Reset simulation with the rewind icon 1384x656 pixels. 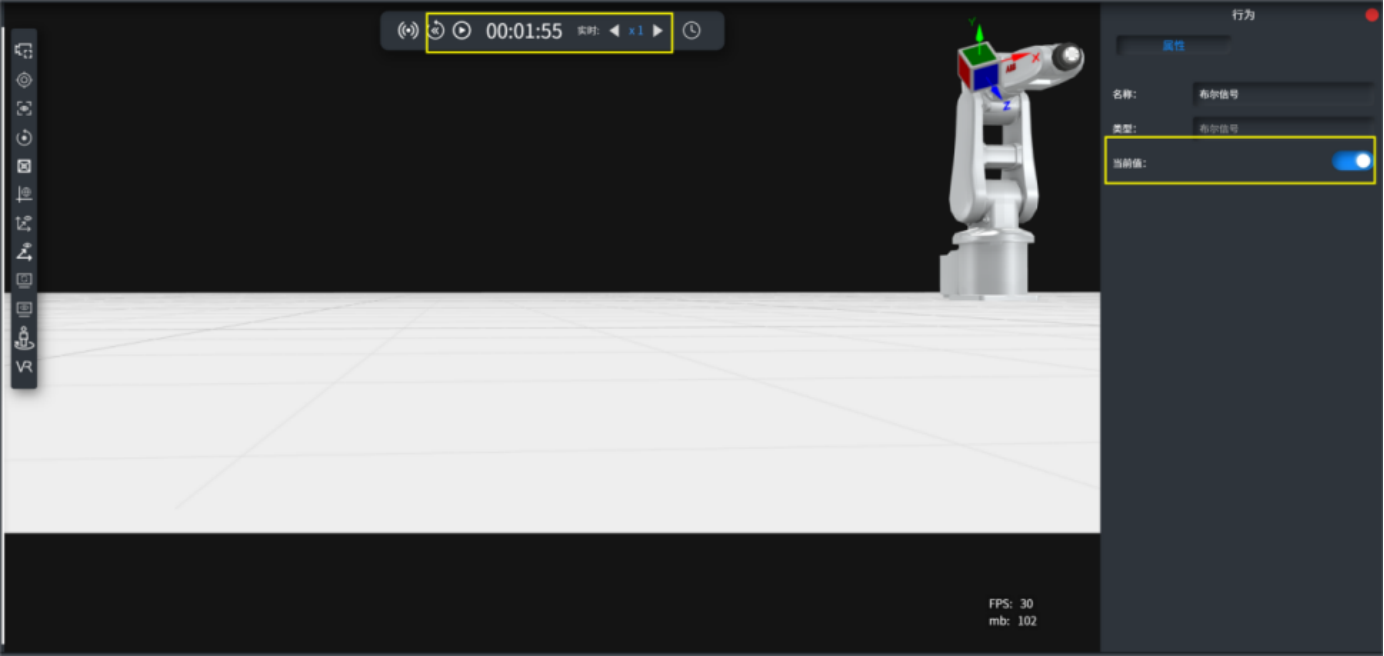(x=436, y=30)
